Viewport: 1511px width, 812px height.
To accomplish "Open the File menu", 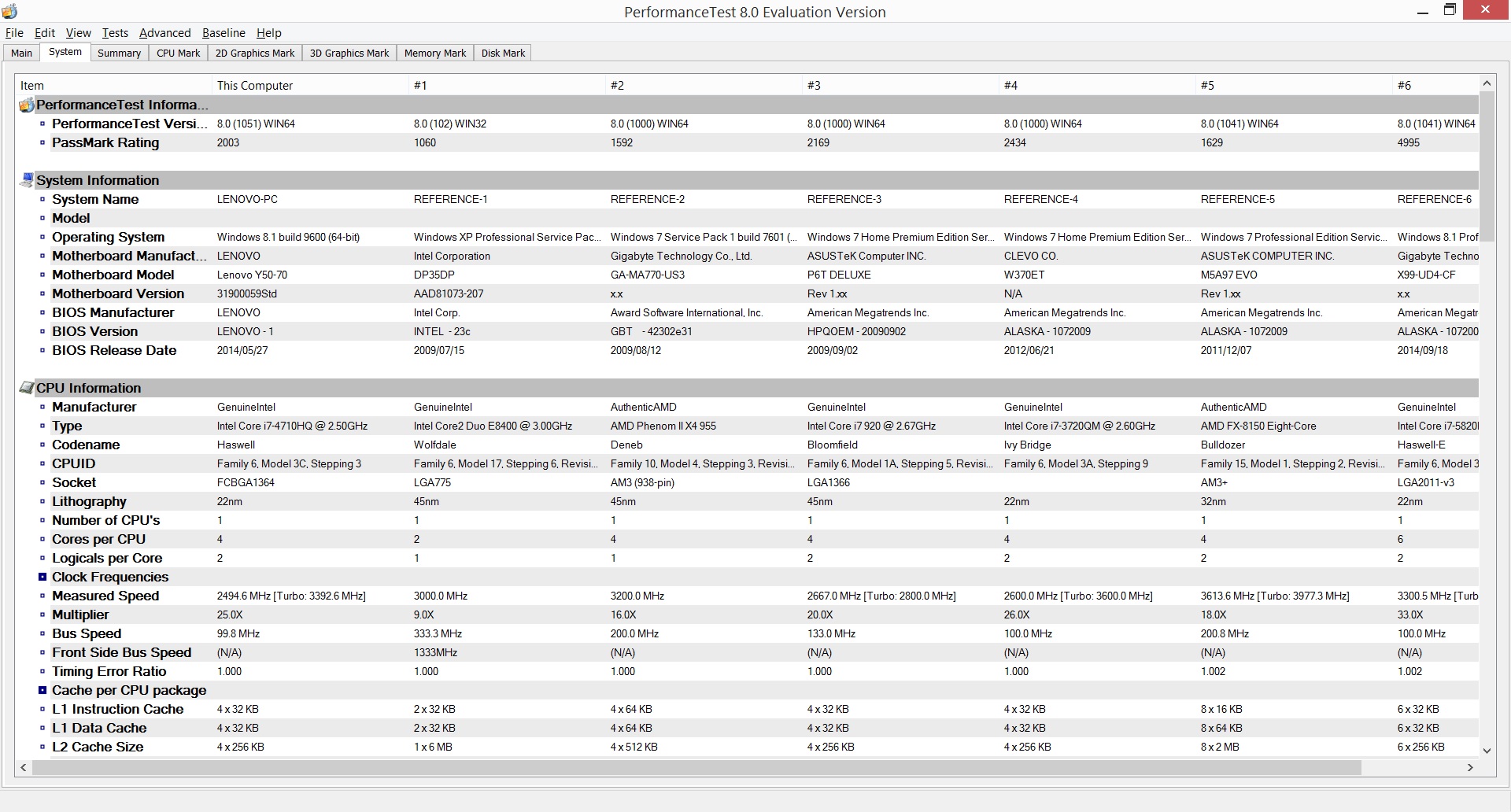I will (14, 33).
